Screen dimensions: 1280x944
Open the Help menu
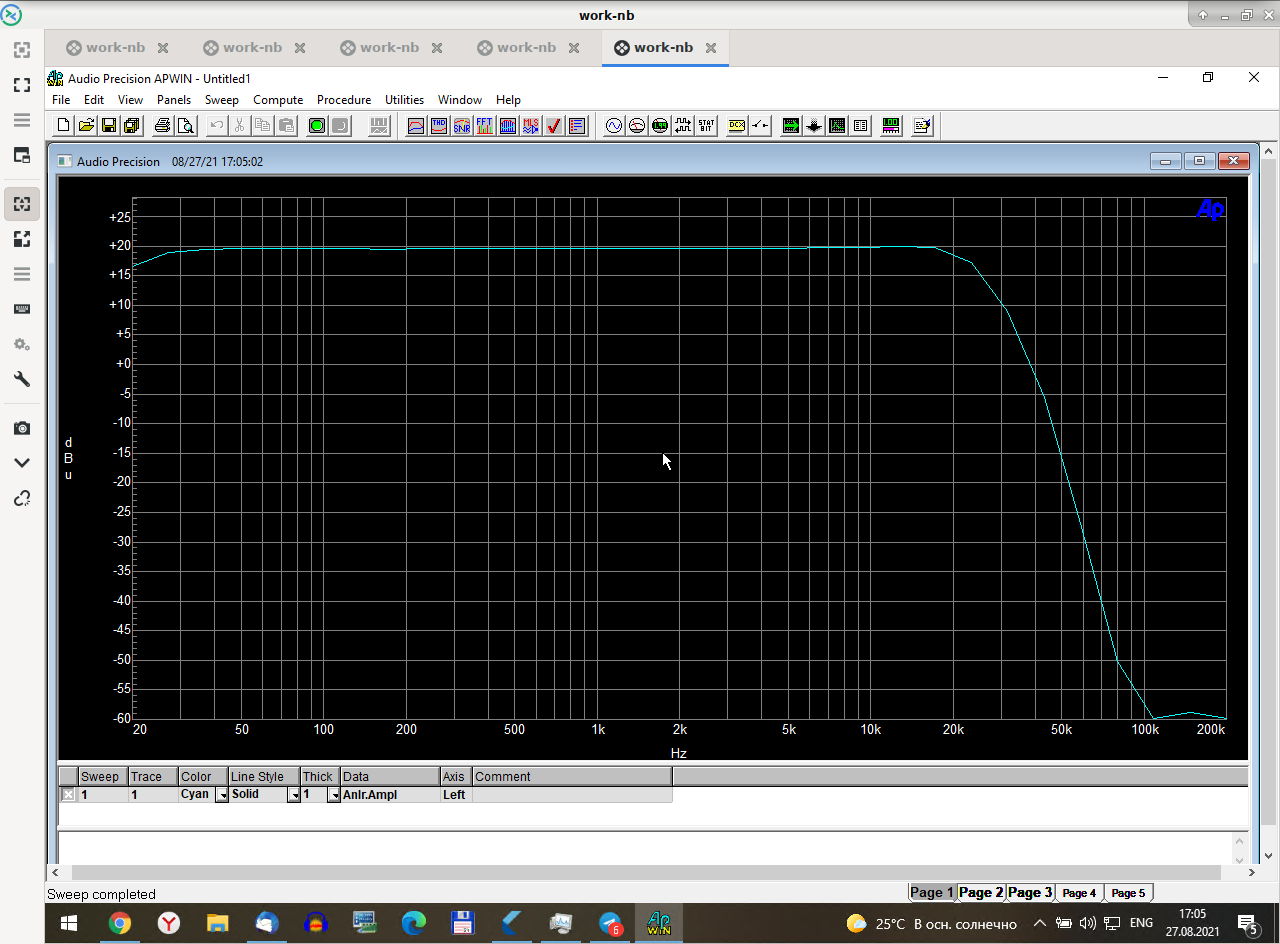pyautogui.click(x=508, y=100)
